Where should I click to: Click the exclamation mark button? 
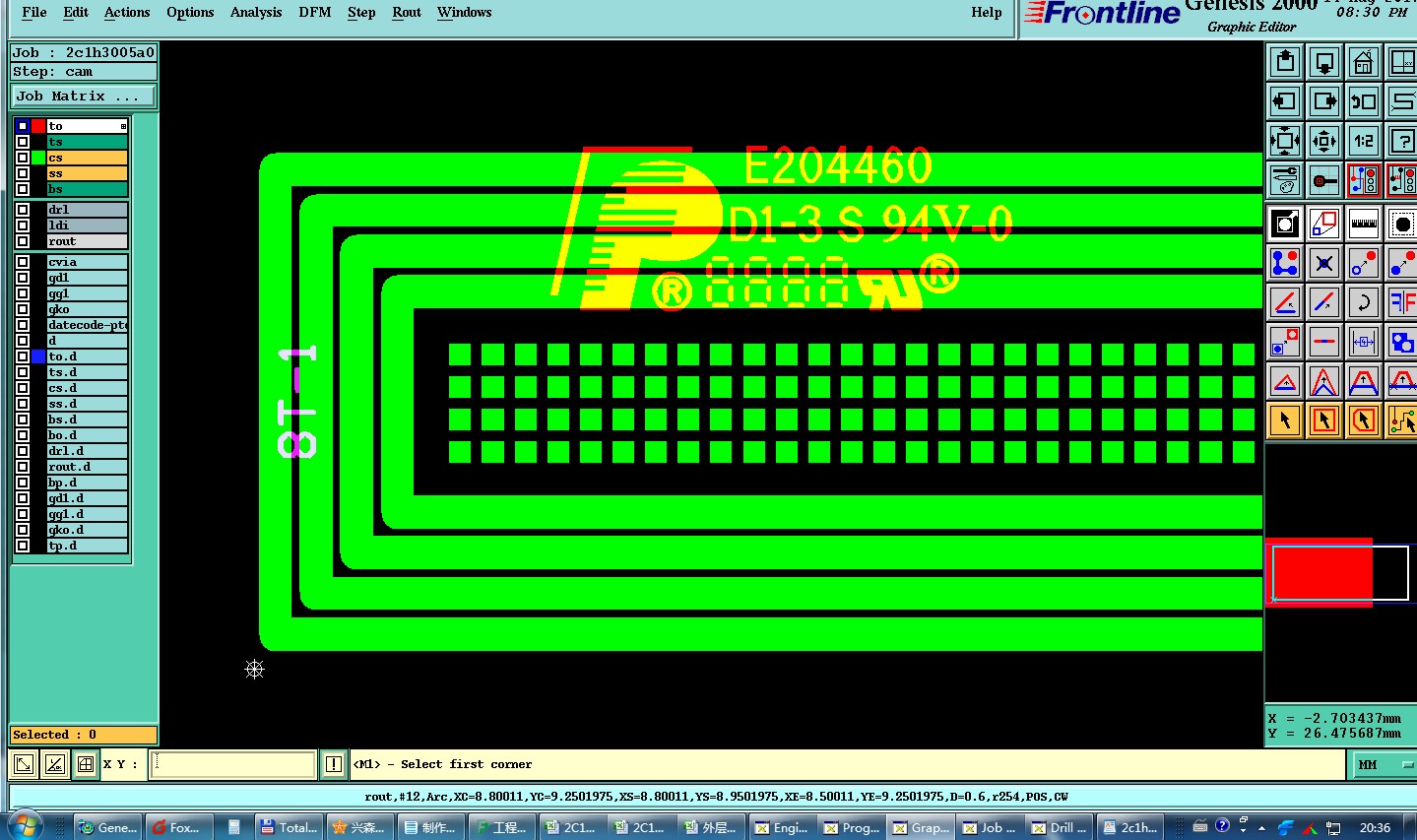coord(334,764)
